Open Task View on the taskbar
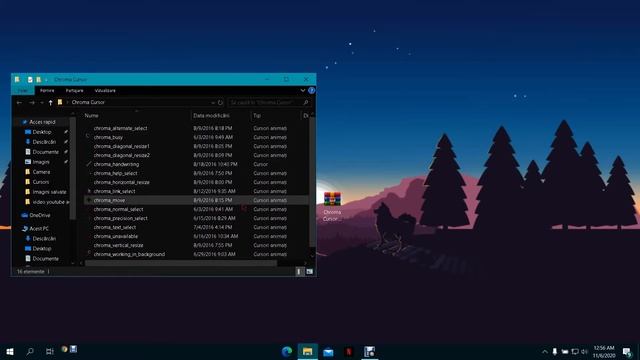This screenshot has width=640, height=360. click(x=50, y=351)
